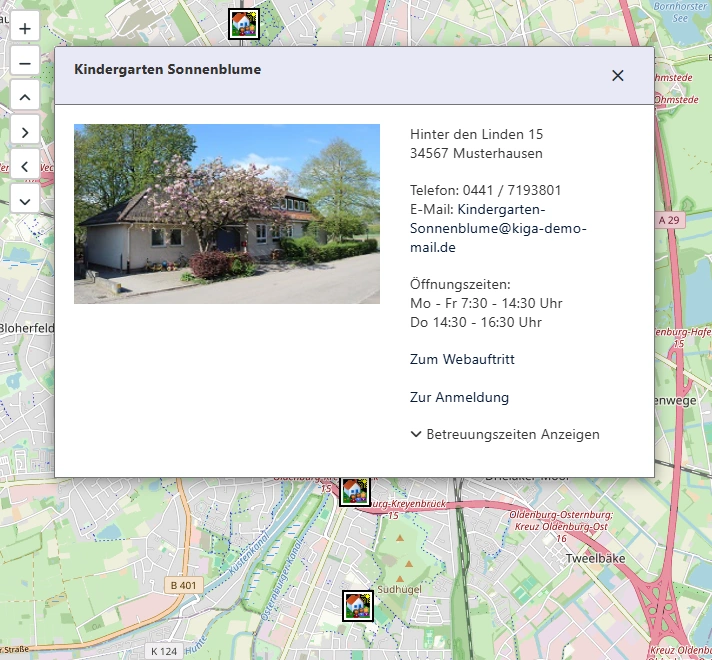Open the Zum Webauftritt link
This screenshot has height=660, width=712.
click(462, 359)
